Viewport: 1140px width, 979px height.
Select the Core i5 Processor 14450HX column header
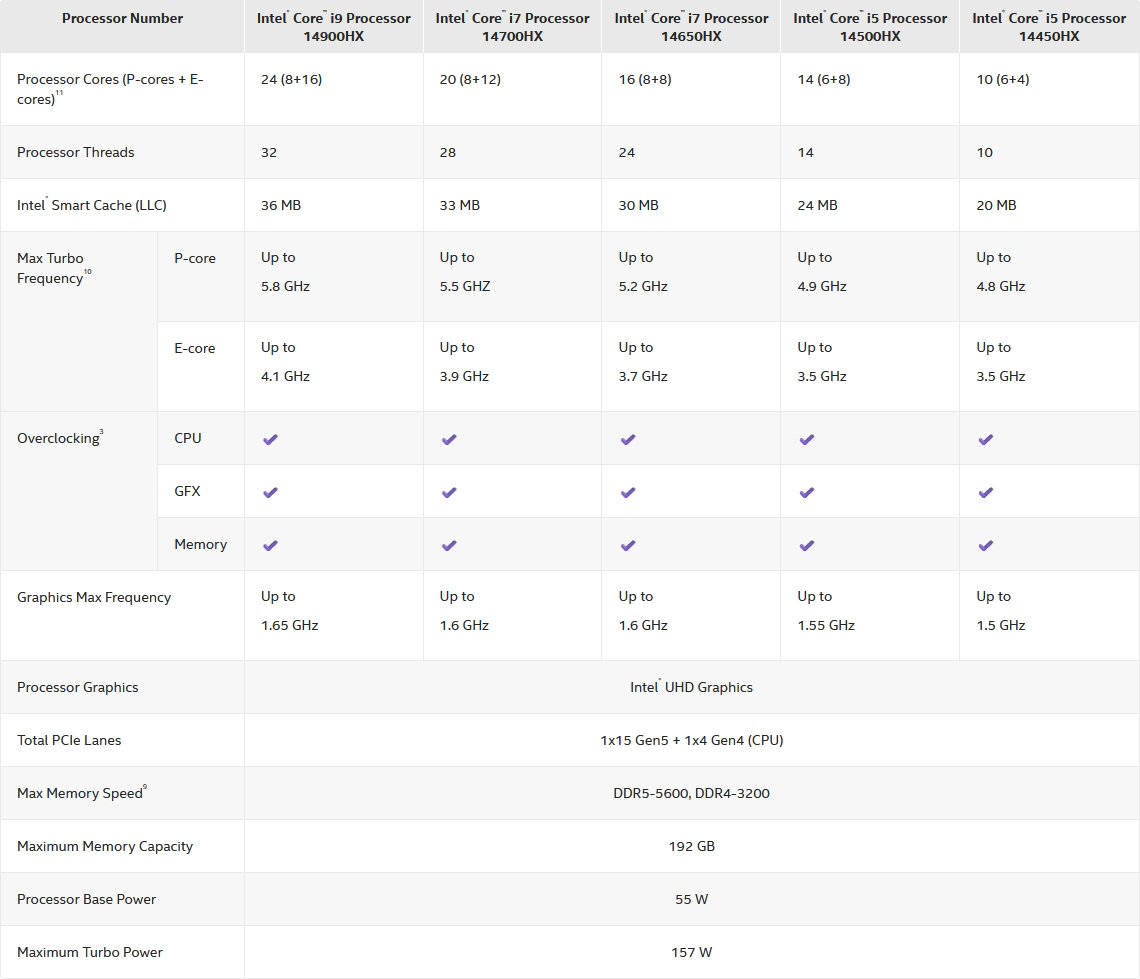click(1049, 27)
